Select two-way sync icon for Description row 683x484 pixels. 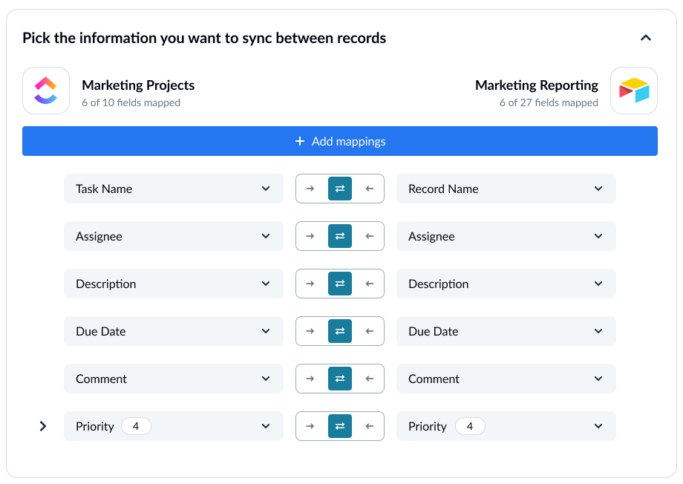(340, 284)
